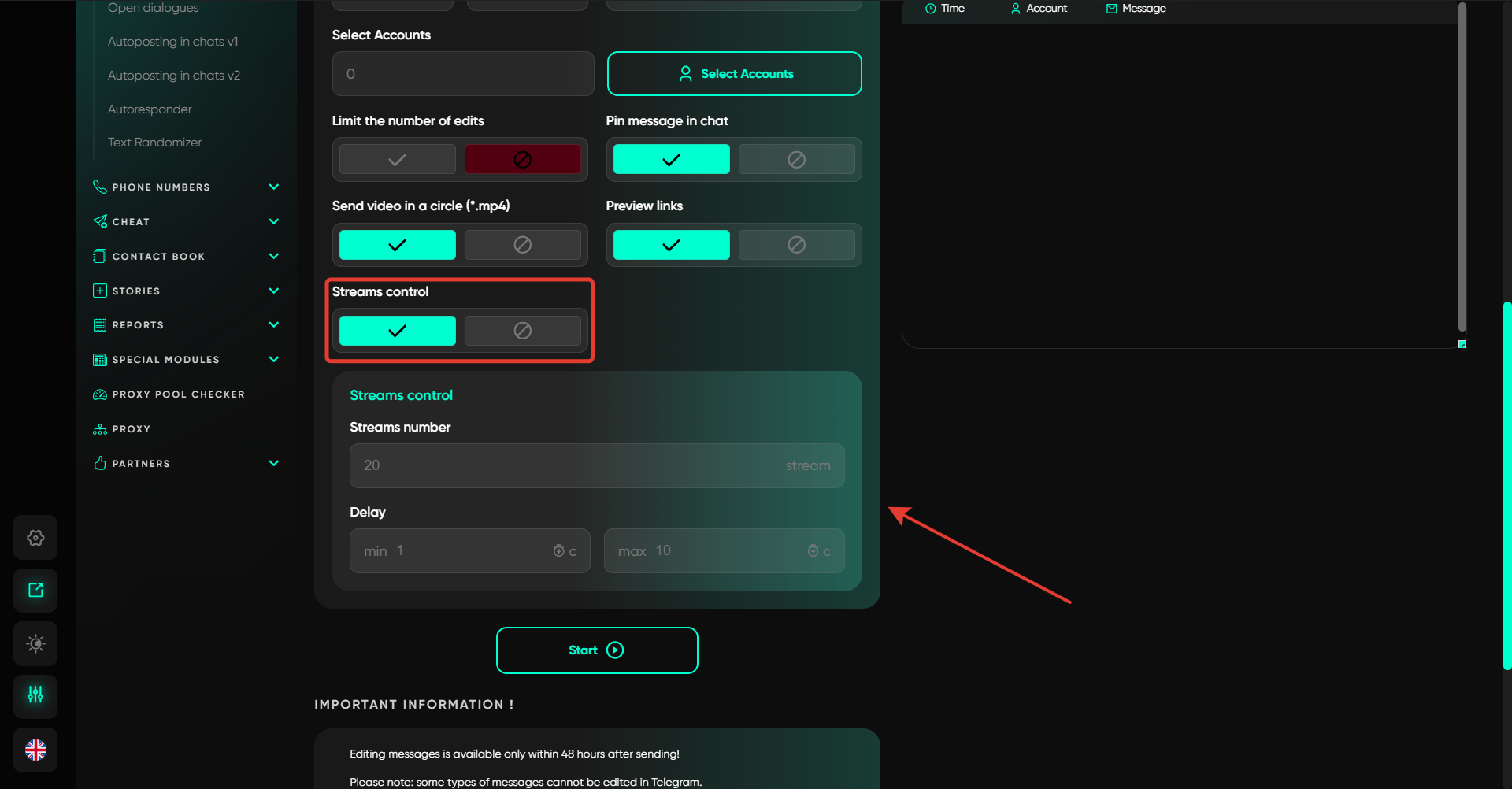The image size is (1512, 789).
Task: Click the Select Accounts button
Action: 734,74
